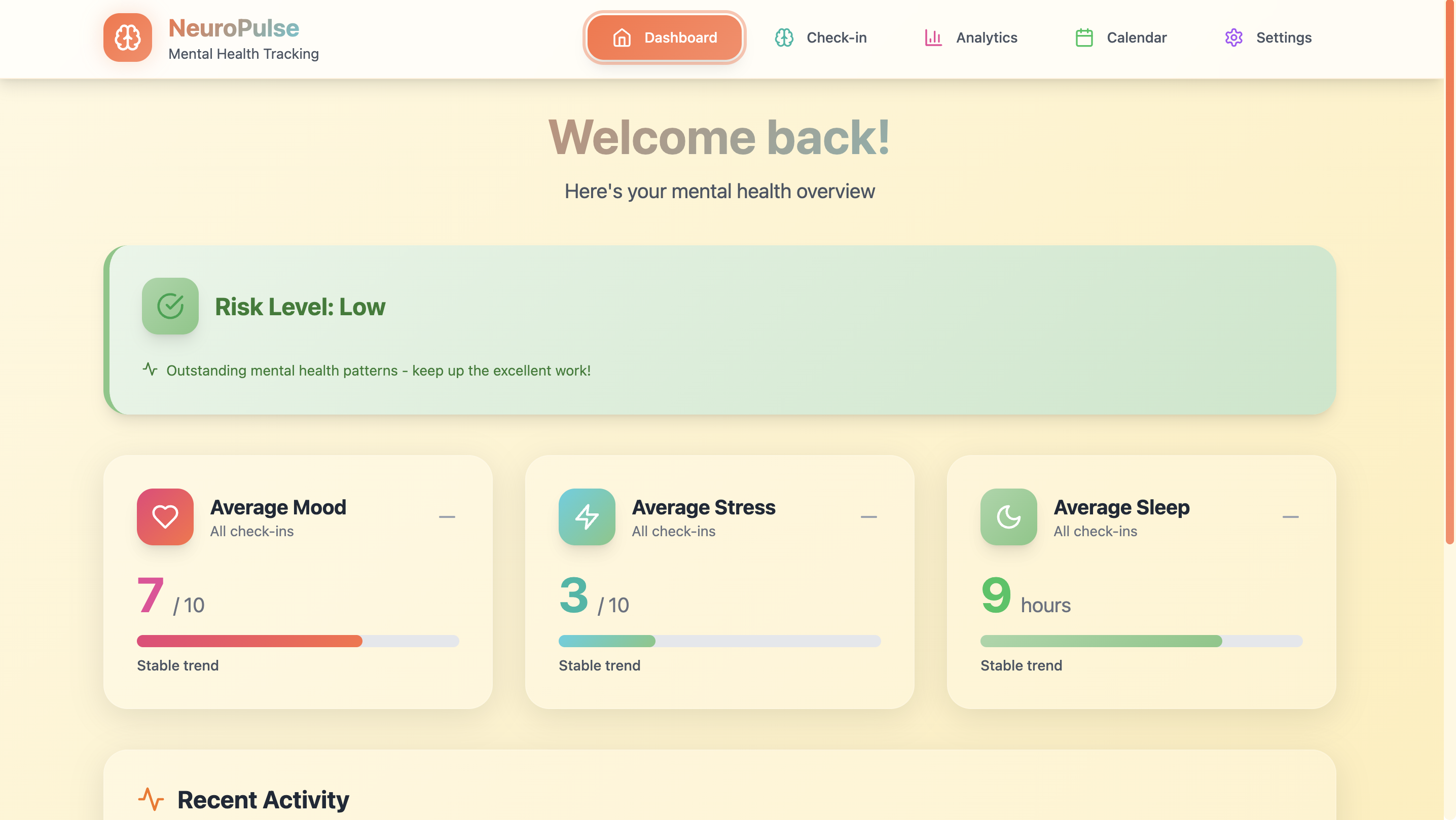This screenshot has height=820, width=1456.
Task: Click the Average Mood progress bar
Action: [x=297, y=641]
